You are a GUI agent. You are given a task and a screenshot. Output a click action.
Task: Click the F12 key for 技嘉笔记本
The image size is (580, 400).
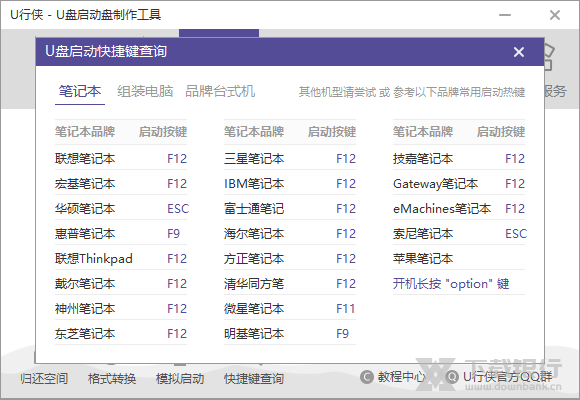[515, 159]
